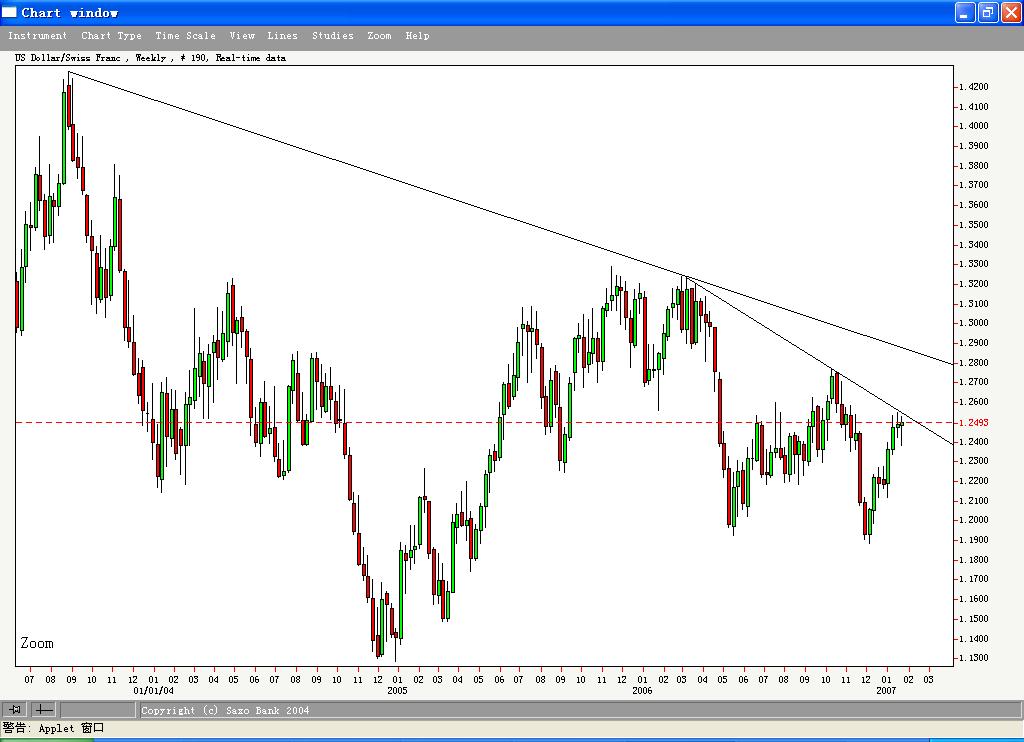Open the Studies menu
The height and width of the screenshot is (742, 1024).
coord(332,35)
